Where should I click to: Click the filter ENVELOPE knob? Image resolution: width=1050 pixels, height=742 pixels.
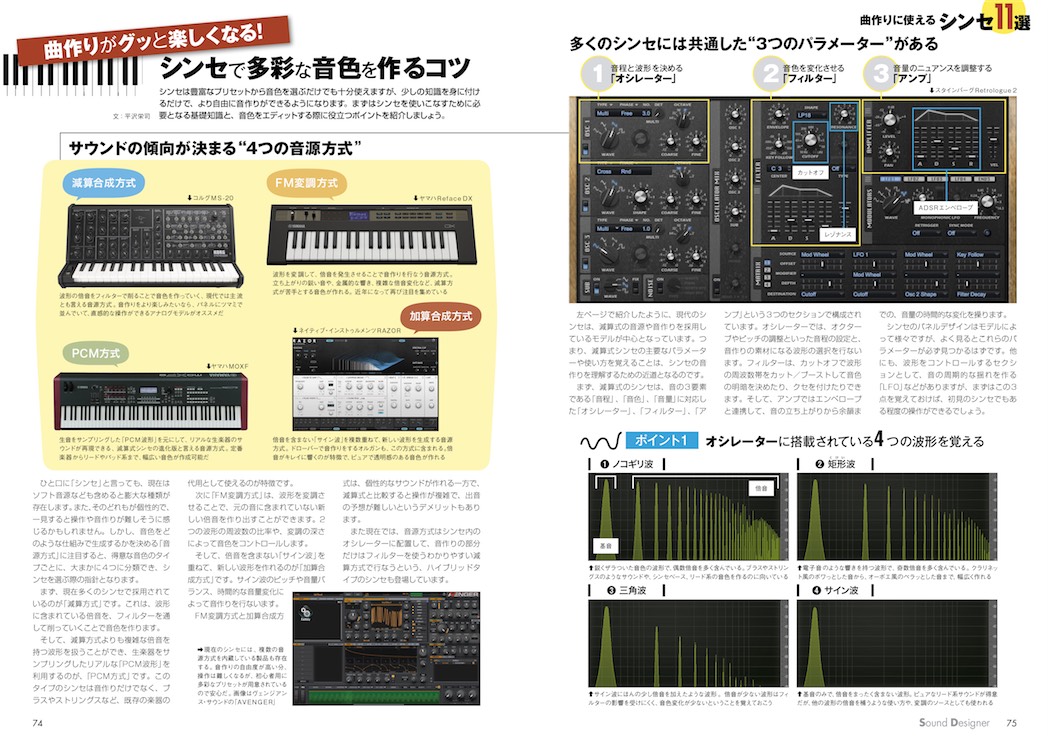[778, 113]
